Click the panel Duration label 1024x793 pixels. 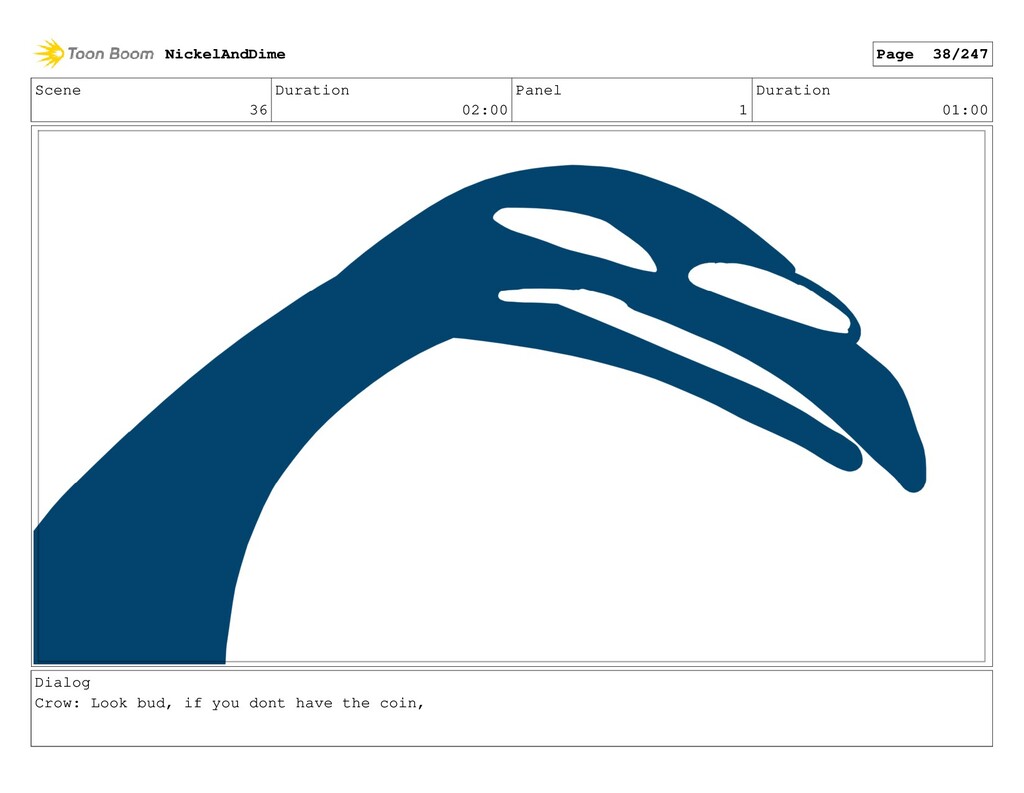click(793, 90)
